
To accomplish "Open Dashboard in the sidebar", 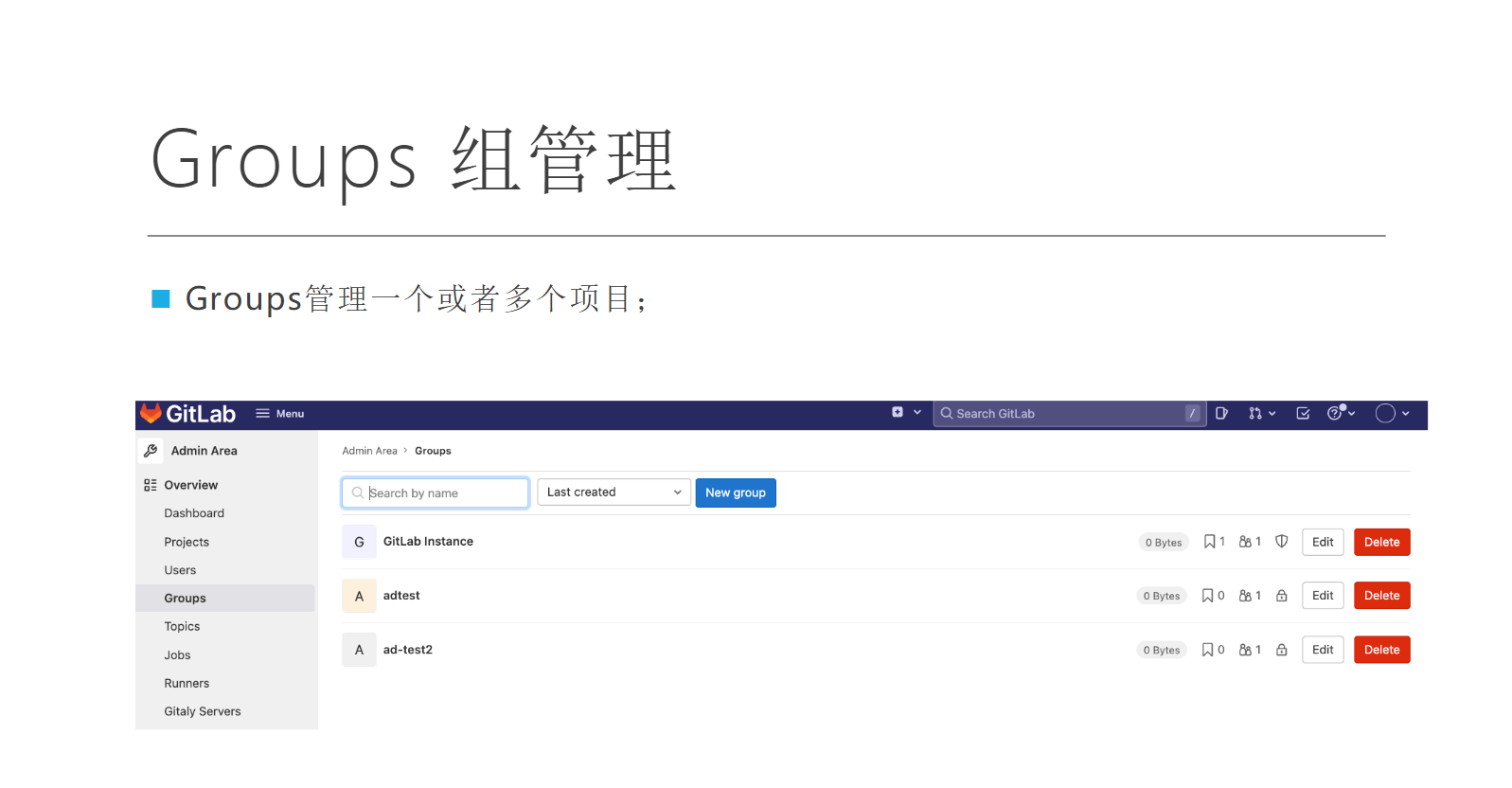I will (x=194, y=513).
